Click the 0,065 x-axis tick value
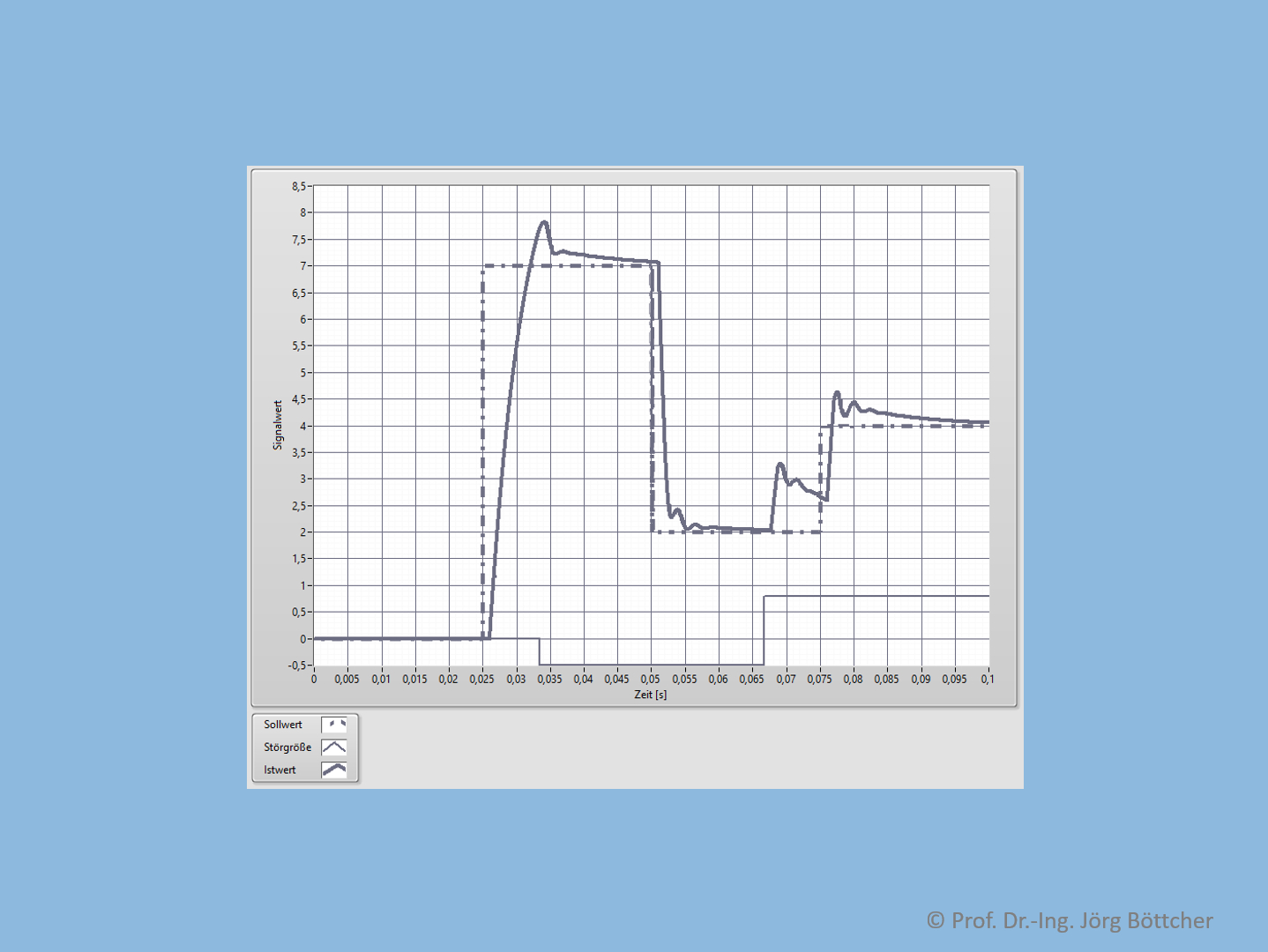 [x=752, y=680]
